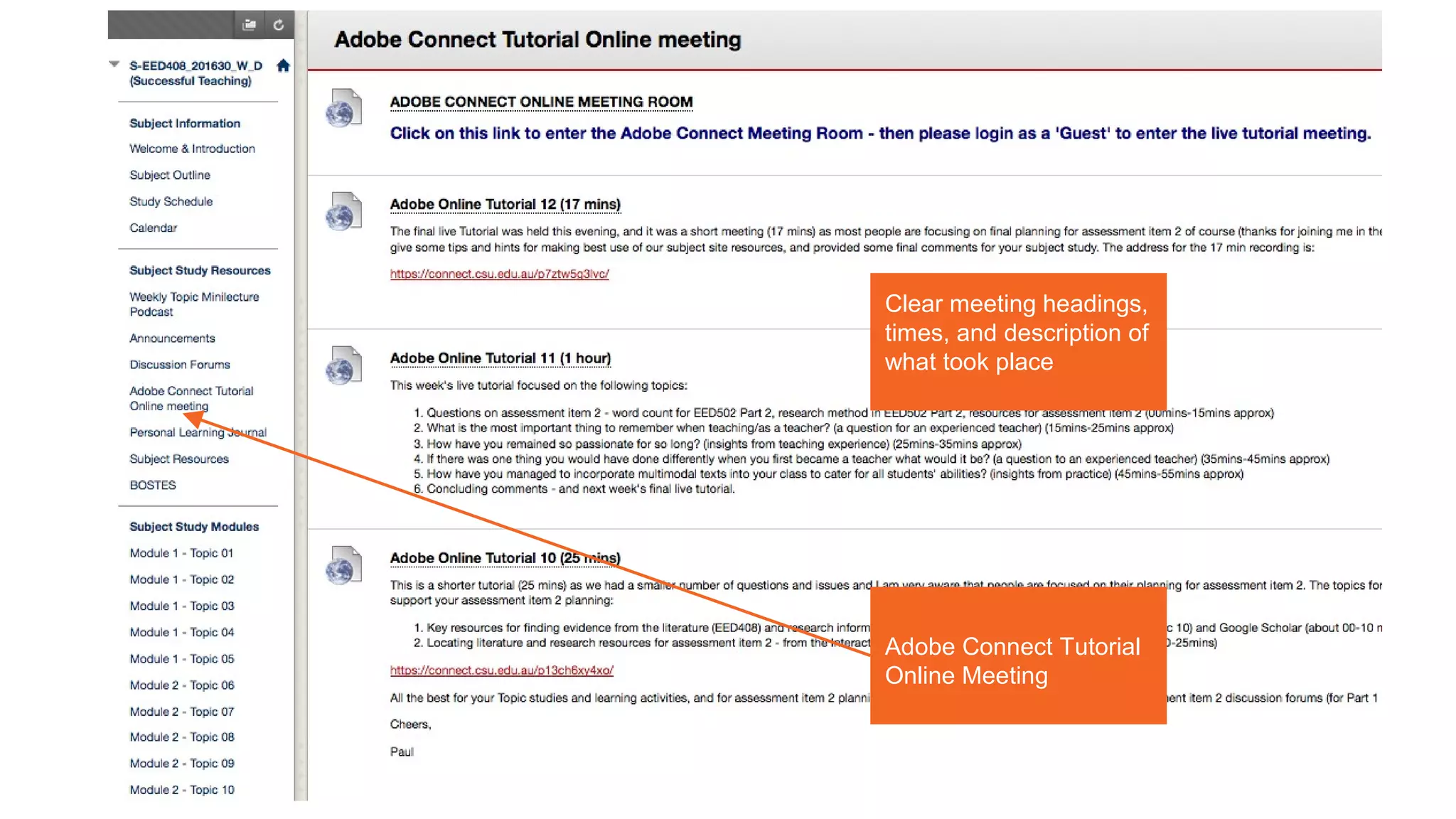Open Adobe Online Tutorial 12 (17 mins) heading
Viewport: 1456px width, 819px height.
point(505,204)
